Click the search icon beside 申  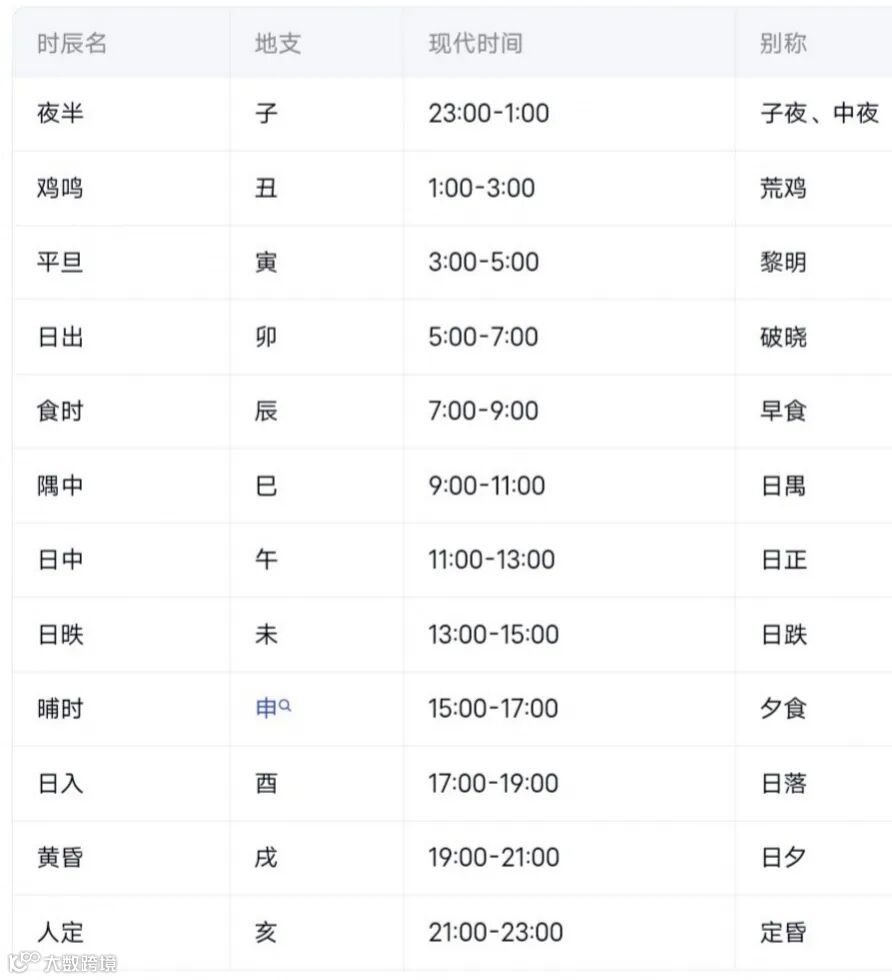click(285, 706)
